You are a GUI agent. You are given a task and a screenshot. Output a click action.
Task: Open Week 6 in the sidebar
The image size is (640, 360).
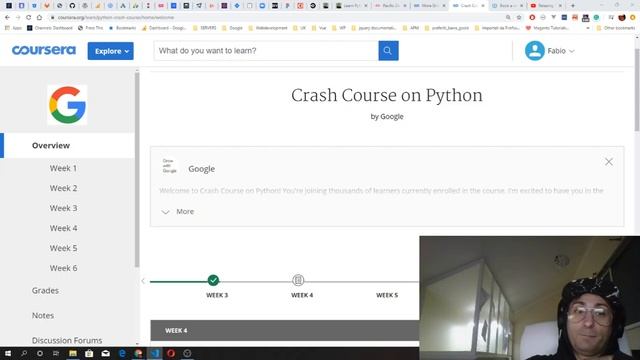pyautogui.click(x=63, y=268)
